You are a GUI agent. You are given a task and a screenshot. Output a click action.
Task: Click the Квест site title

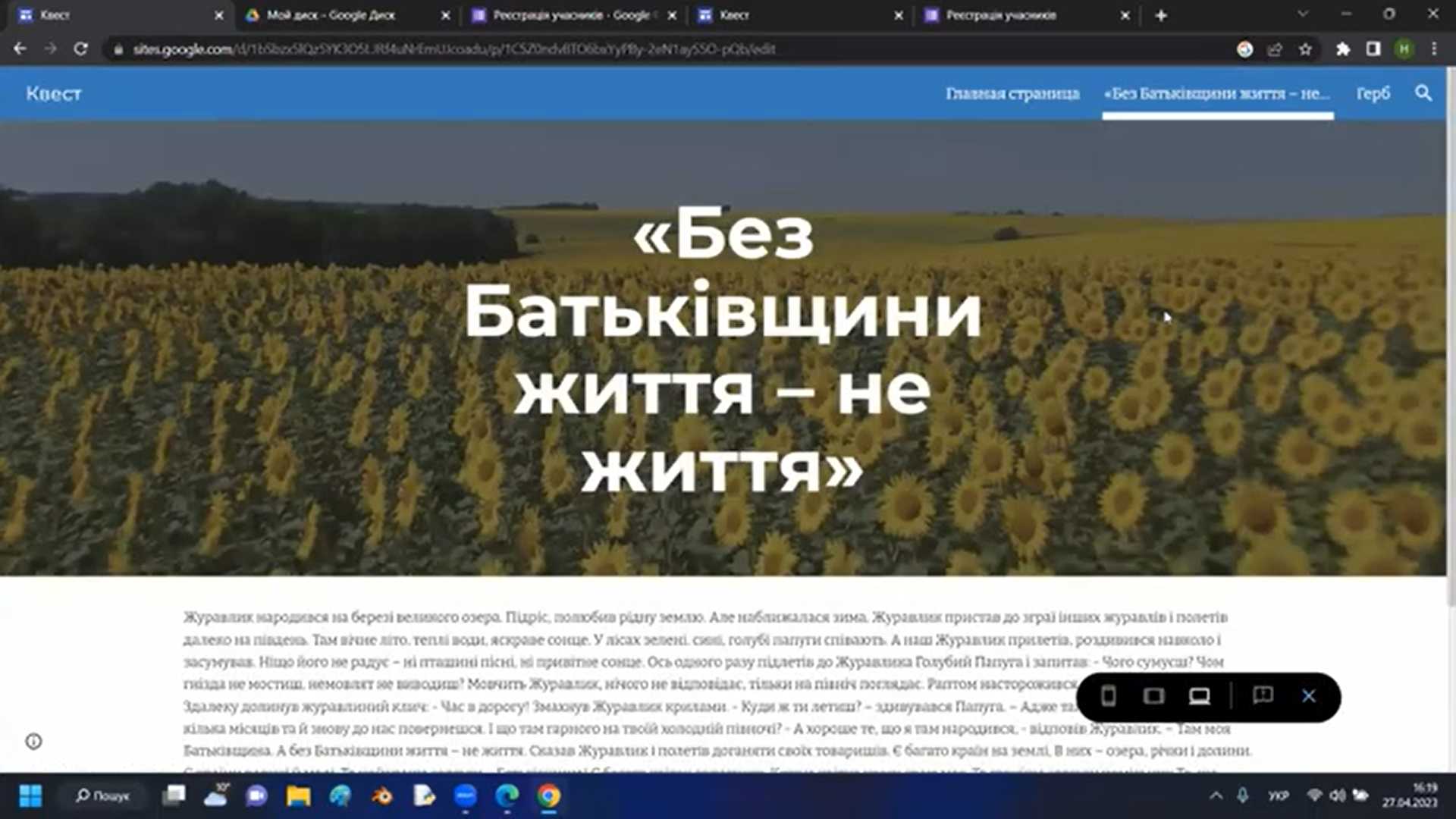click(x=53, y=93)
